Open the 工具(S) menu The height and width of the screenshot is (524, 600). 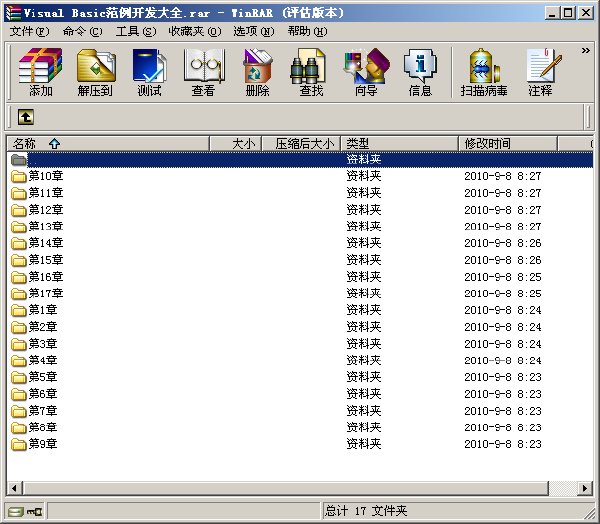pos(136,31)
